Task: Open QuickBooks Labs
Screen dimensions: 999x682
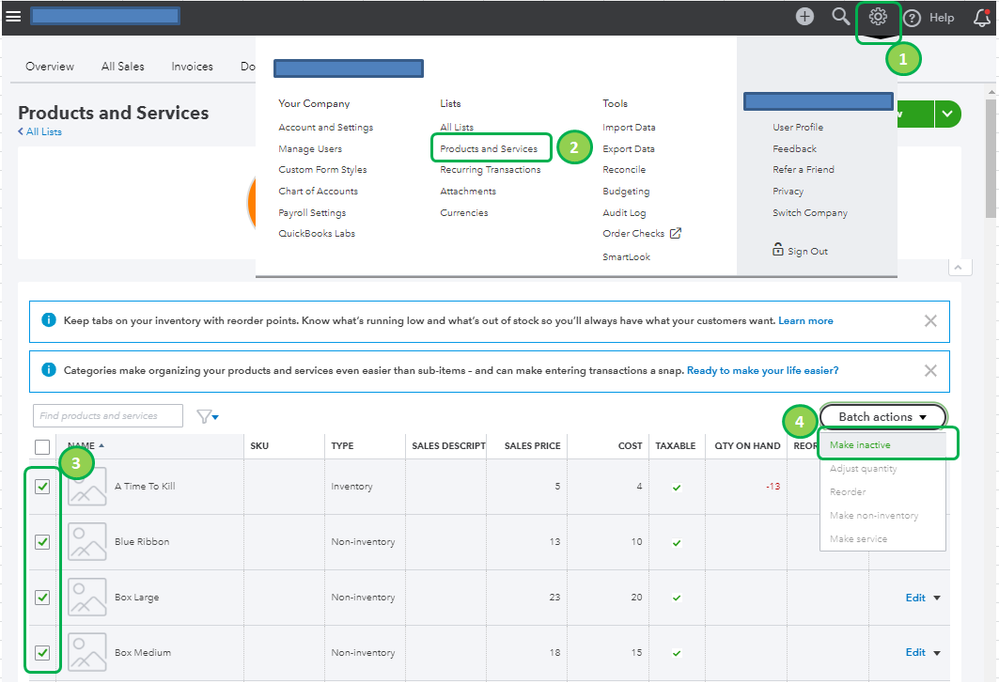Action: (317, 233)
